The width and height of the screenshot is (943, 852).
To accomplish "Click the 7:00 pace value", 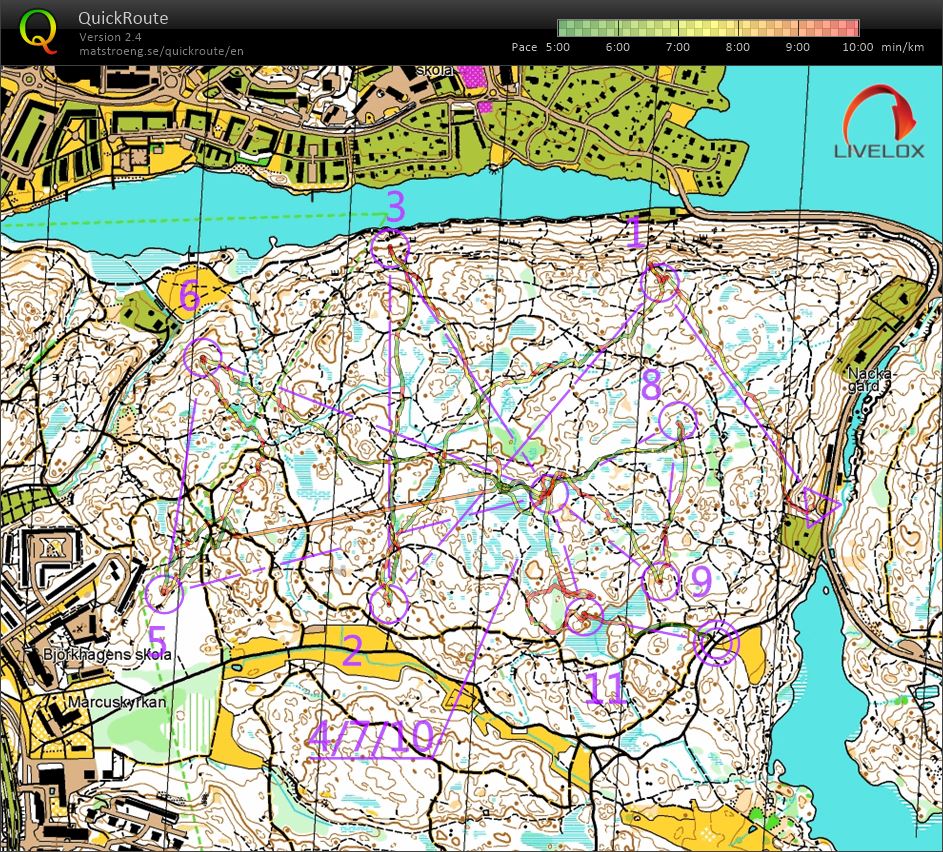I will 678,47.
